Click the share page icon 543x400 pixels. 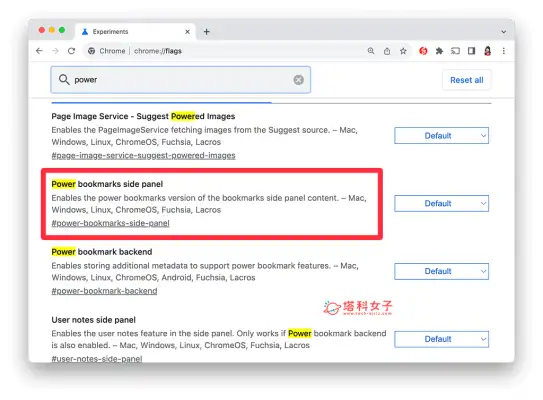point(387,51)
